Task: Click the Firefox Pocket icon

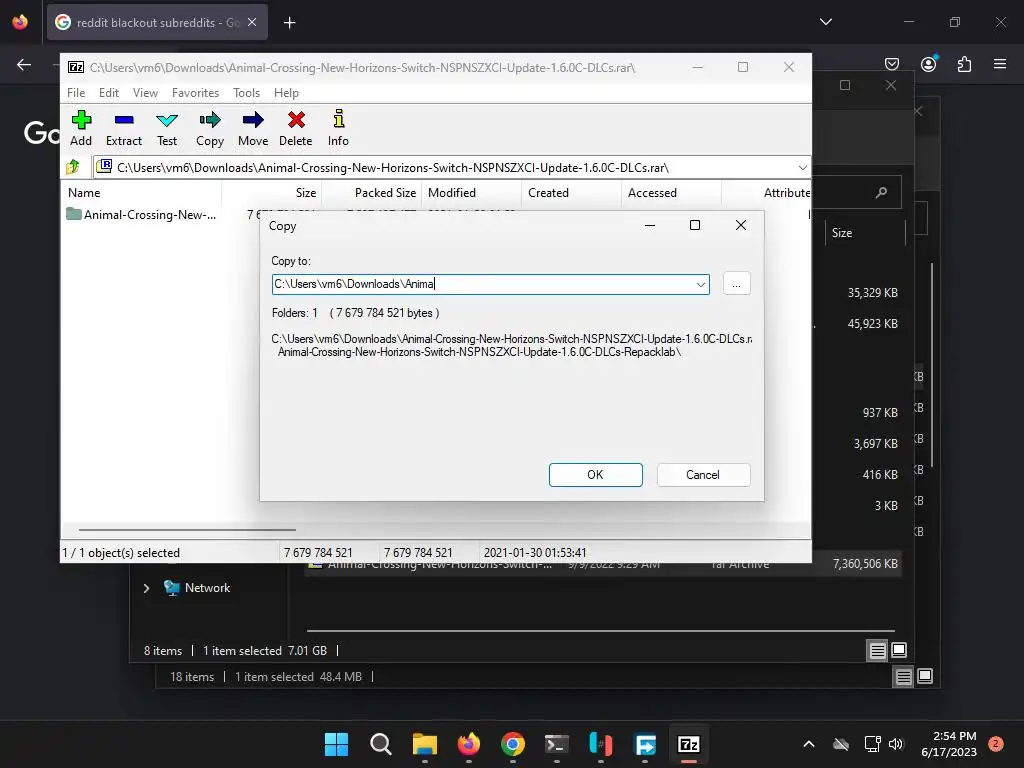Action: [x=891, y=64]
